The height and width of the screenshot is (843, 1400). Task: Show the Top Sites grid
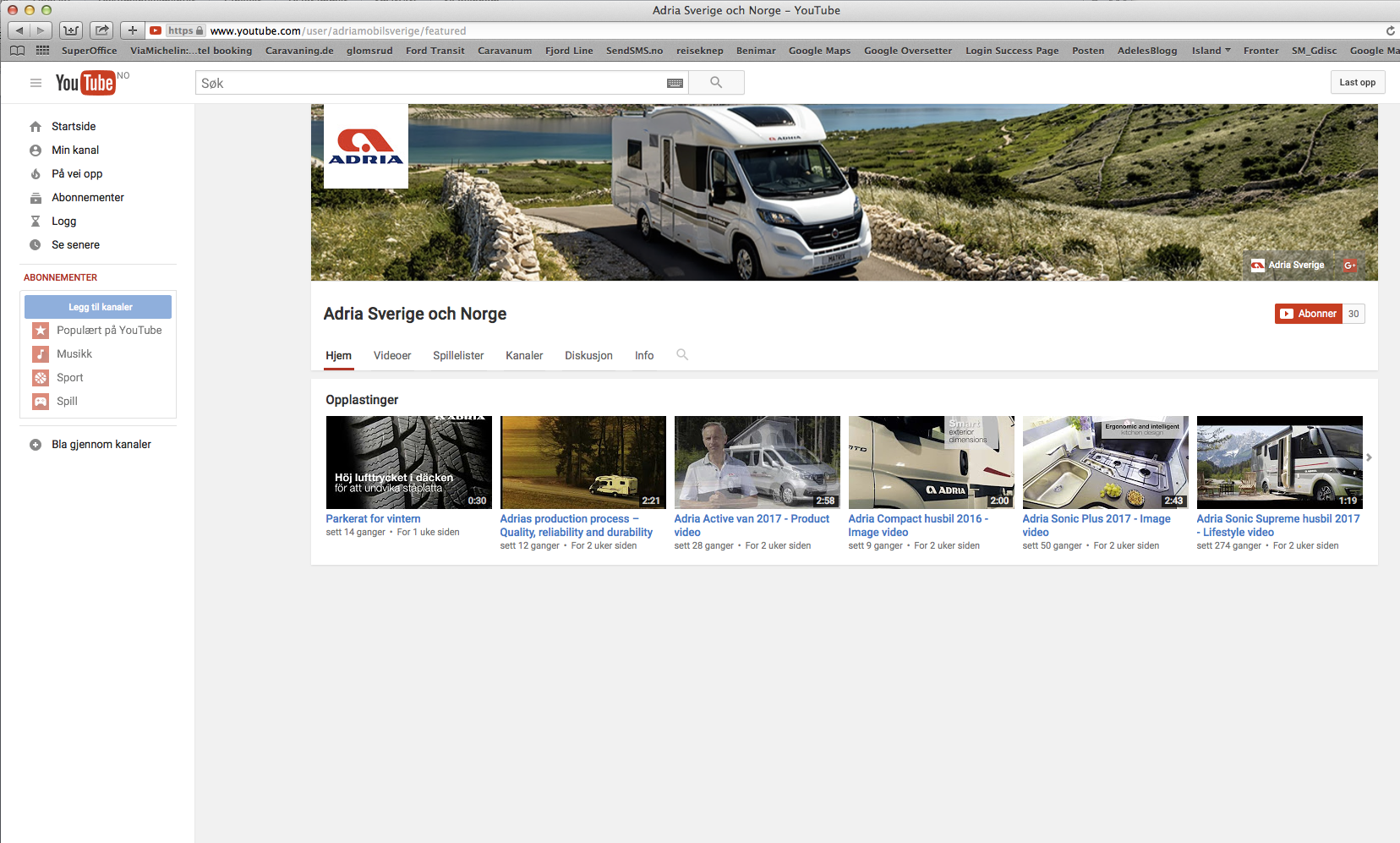(42, 51)
